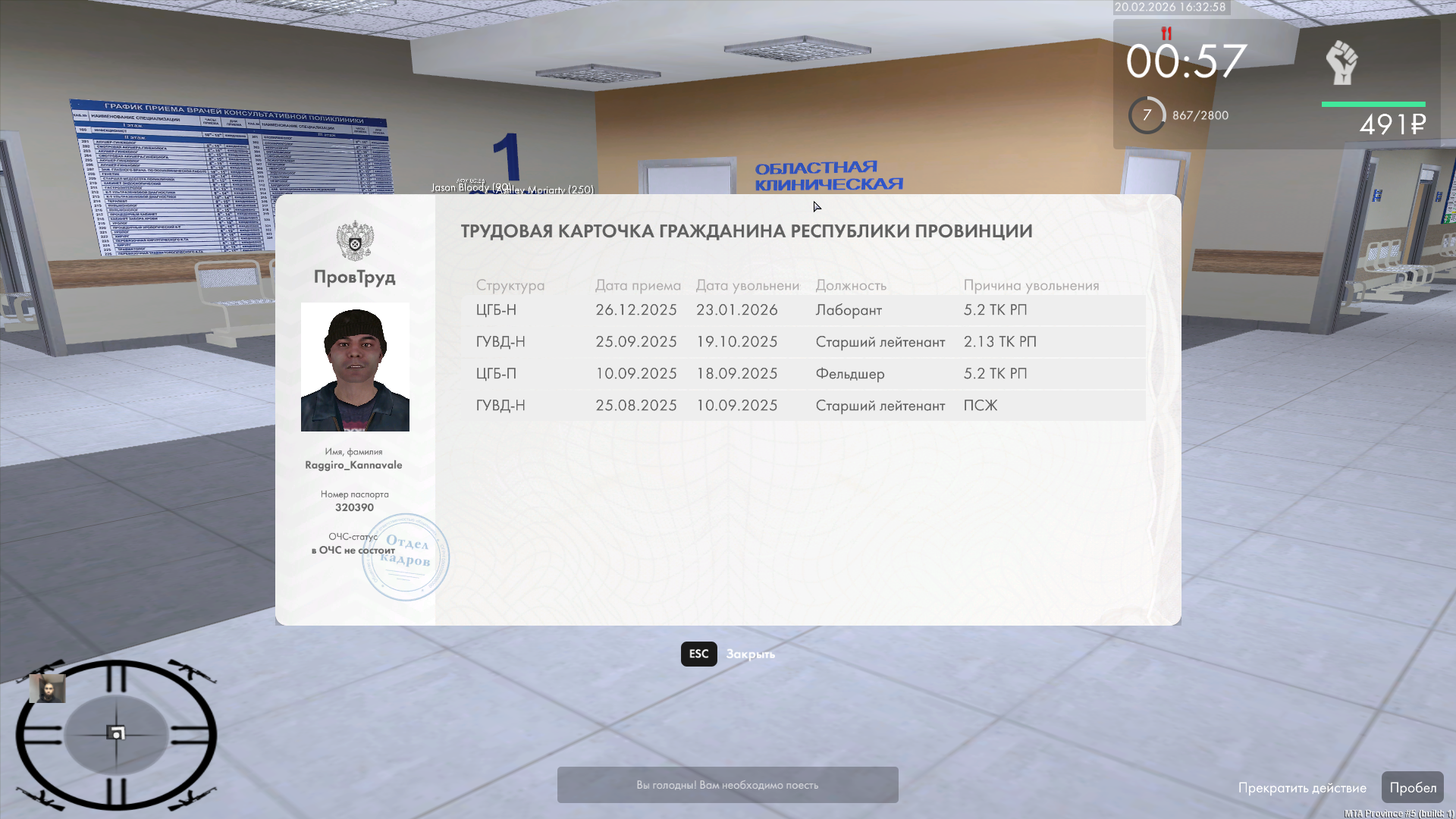The height and width of the screenshot is (819, 1456).
Task: Select the ЦГБ-П Фельдшер row
Action: (802, 374)
